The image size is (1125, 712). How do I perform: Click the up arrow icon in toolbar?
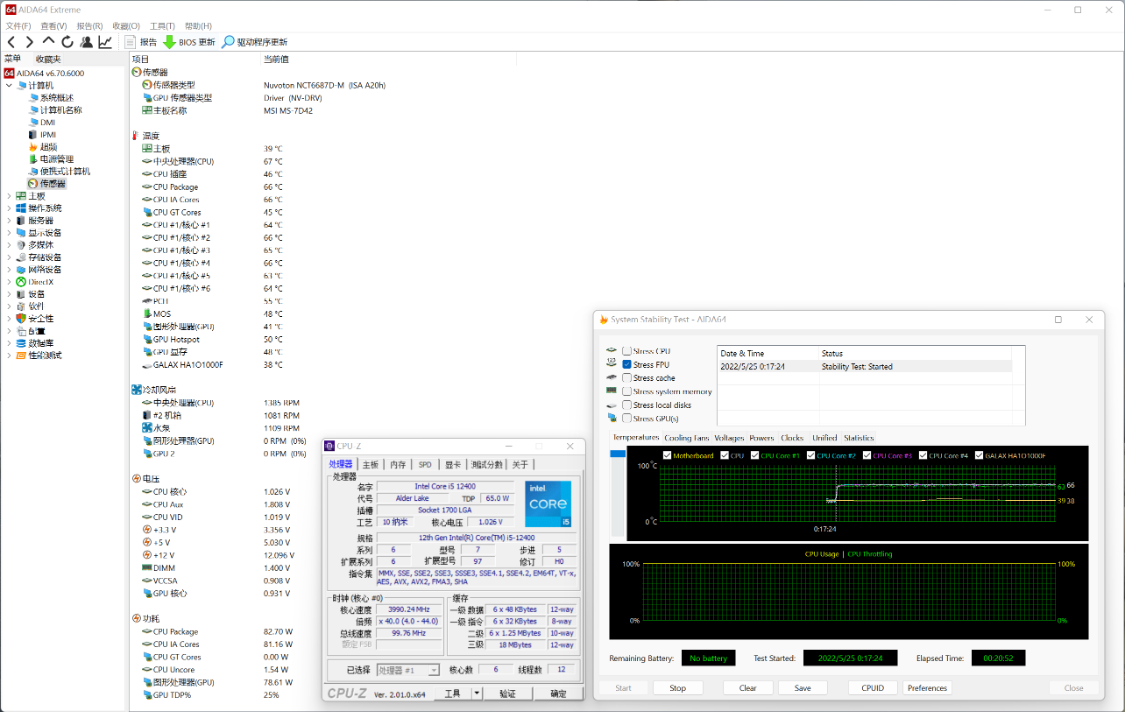pyautogui.click(x=48, y=42)
